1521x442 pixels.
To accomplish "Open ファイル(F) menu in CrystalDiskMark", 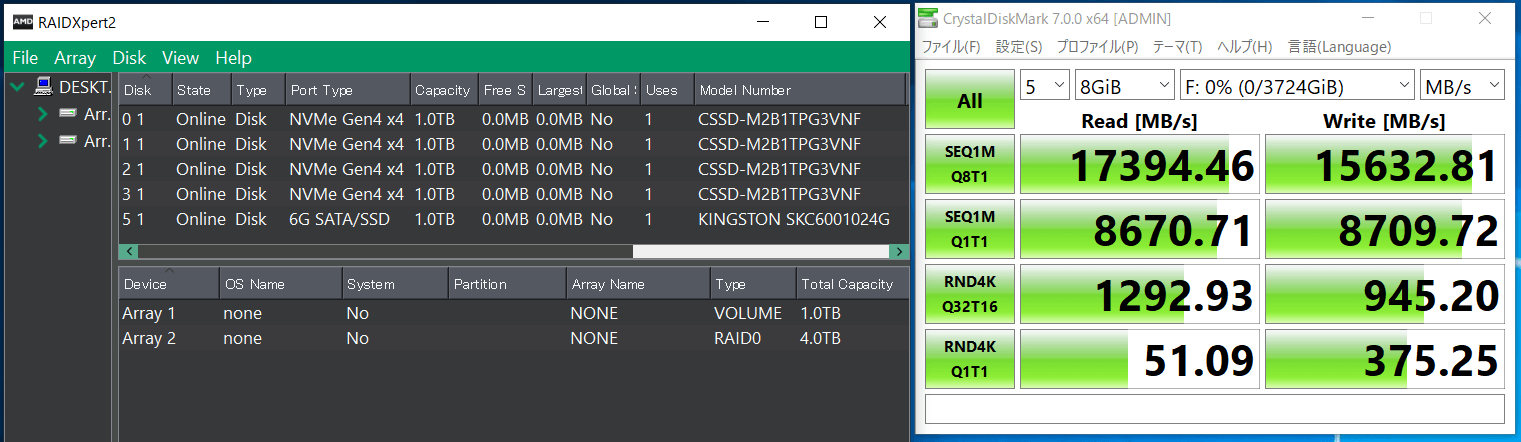I will click(x=951, y=46).
